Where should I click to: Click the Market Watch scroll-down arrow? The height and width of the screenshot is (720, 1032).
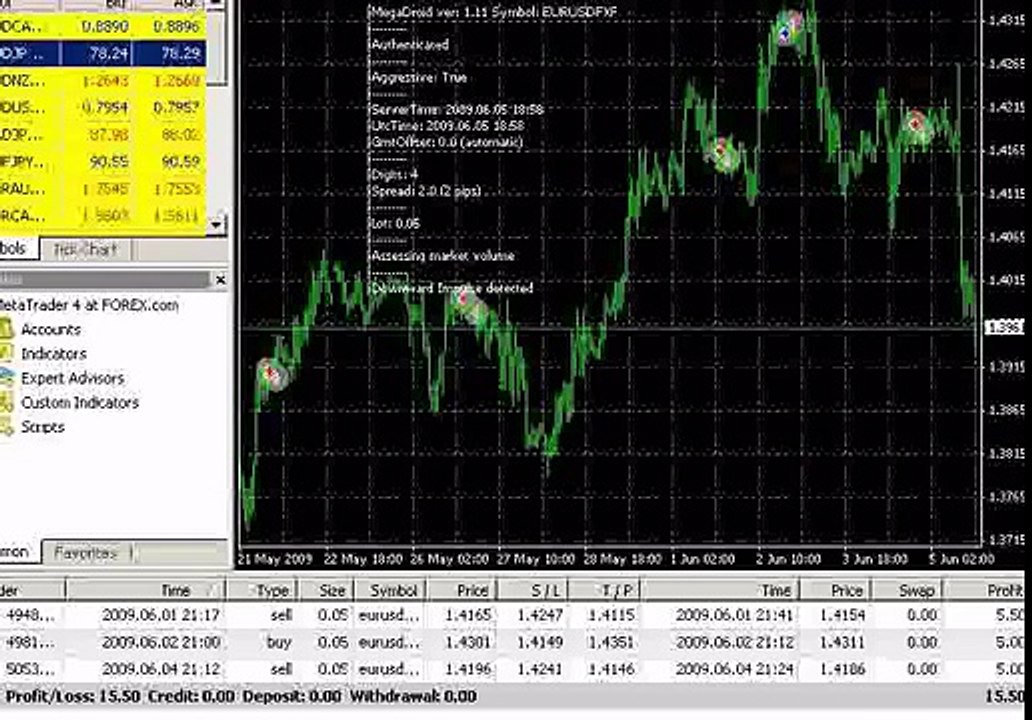[217, 224]
